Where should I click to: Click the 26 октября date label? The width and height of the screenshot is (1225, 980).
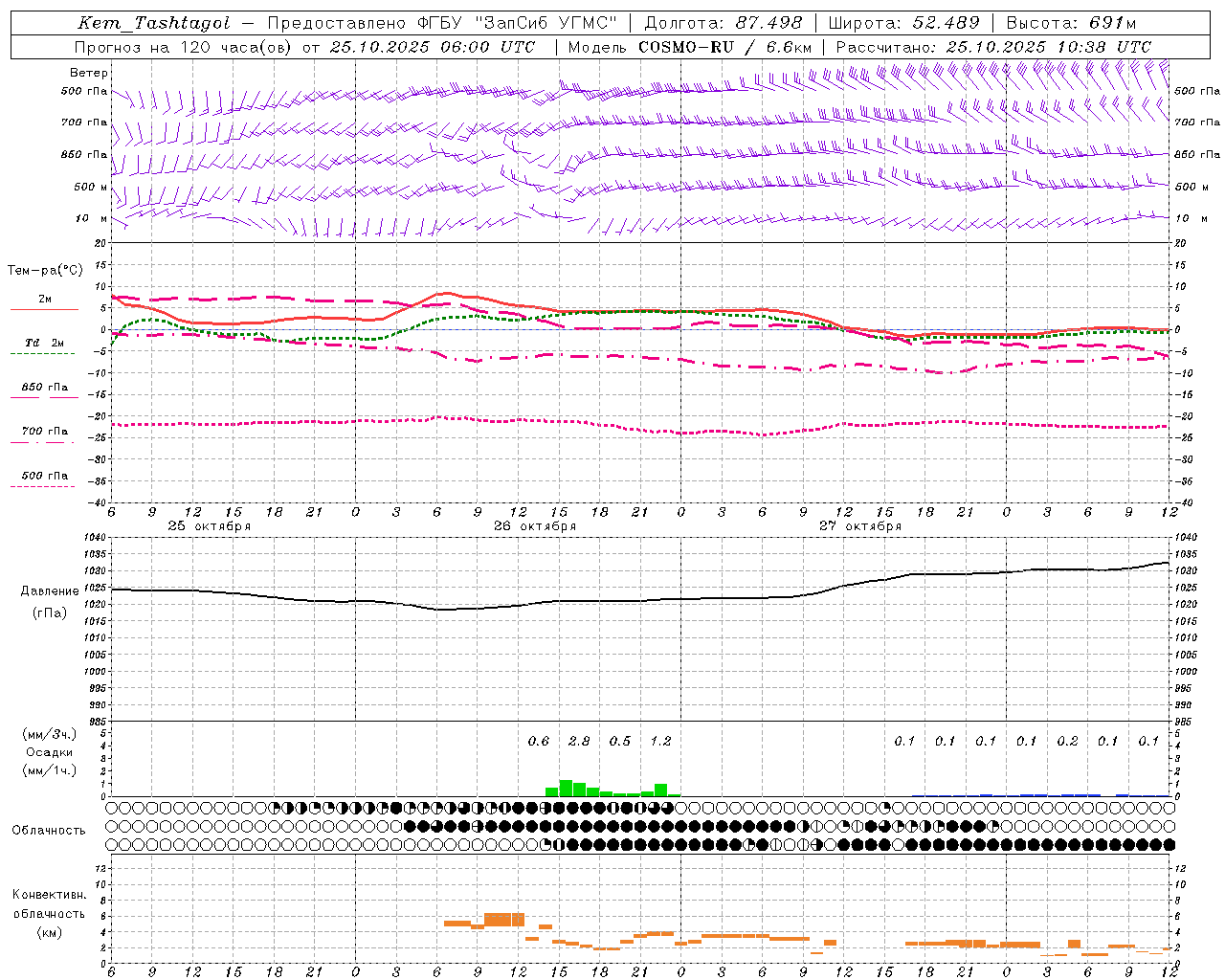535,526
